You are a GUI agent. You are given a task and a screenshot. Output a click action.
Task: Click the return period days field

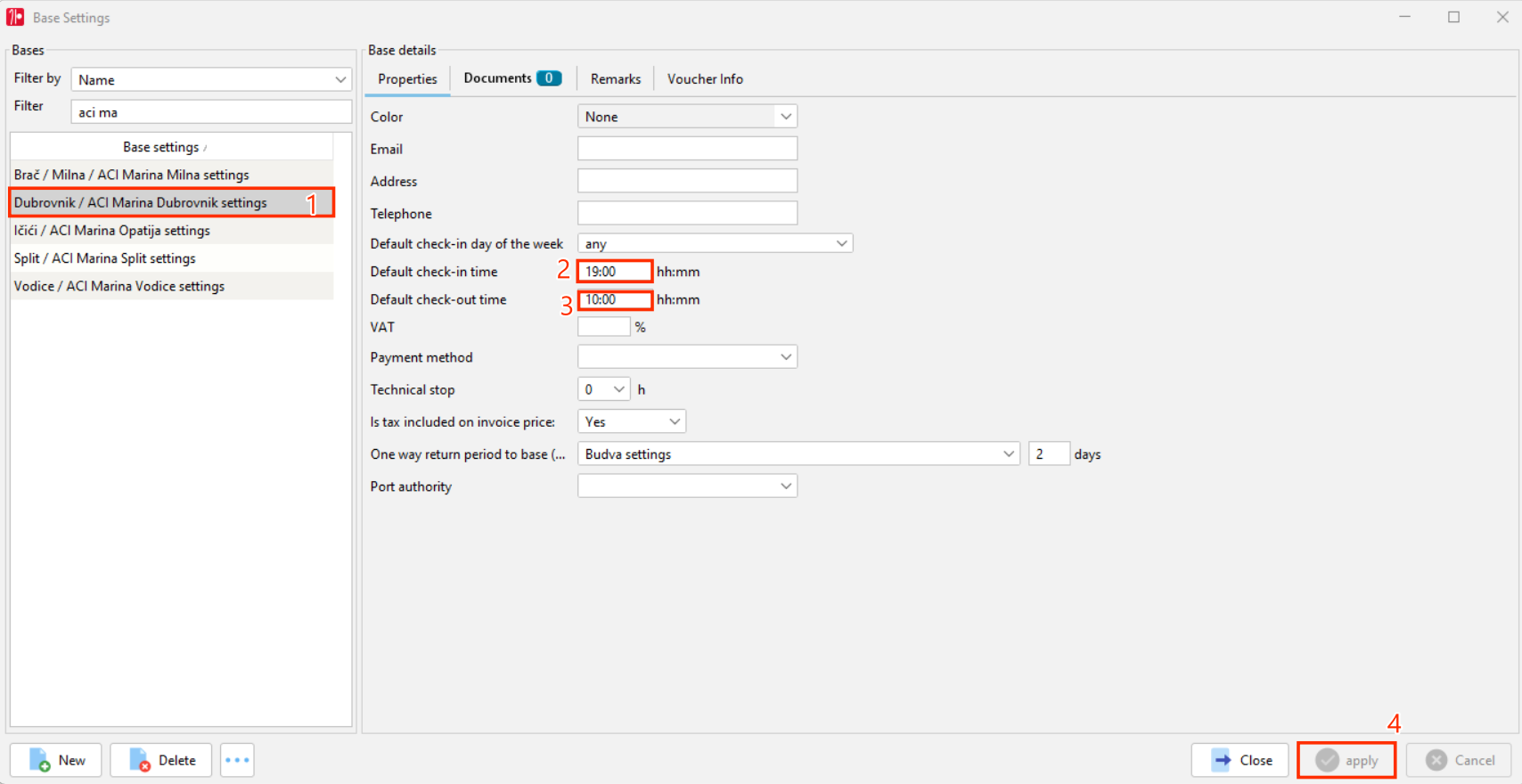(x=1049, y=453)
